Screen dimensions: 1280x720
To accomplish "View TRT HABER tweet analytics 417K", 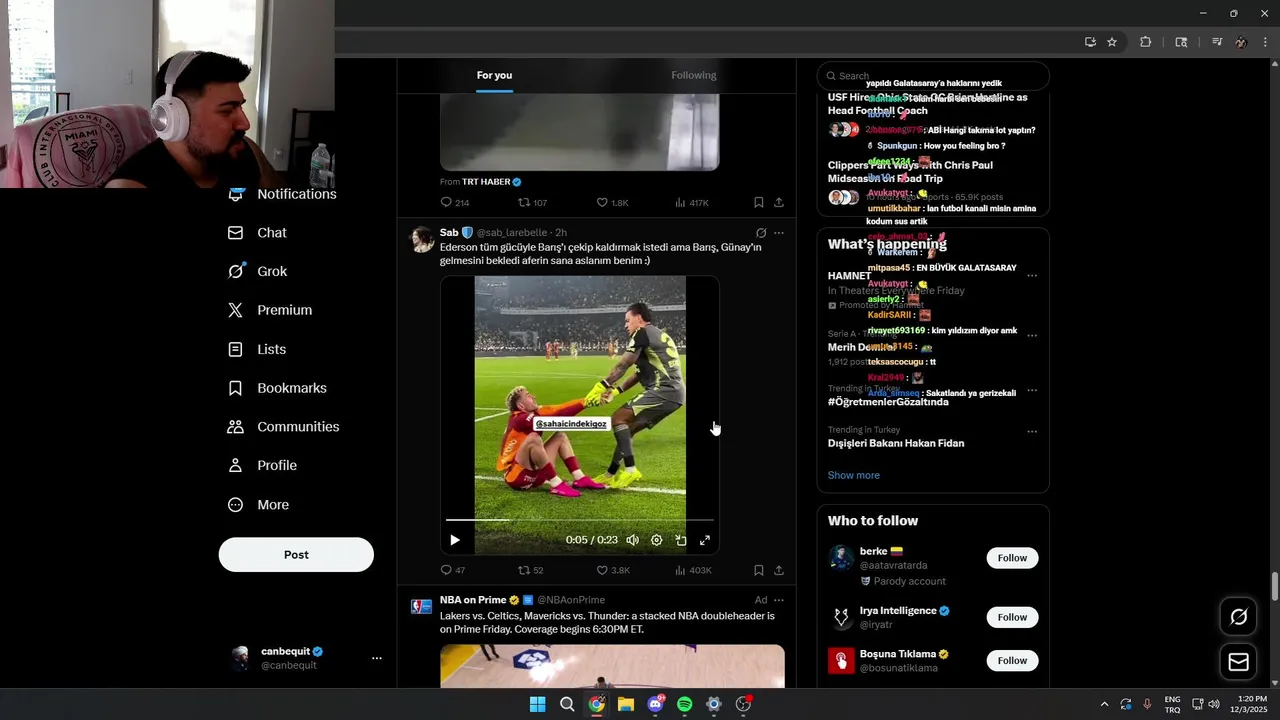I will pyautogui.click(x=692, y=203).
